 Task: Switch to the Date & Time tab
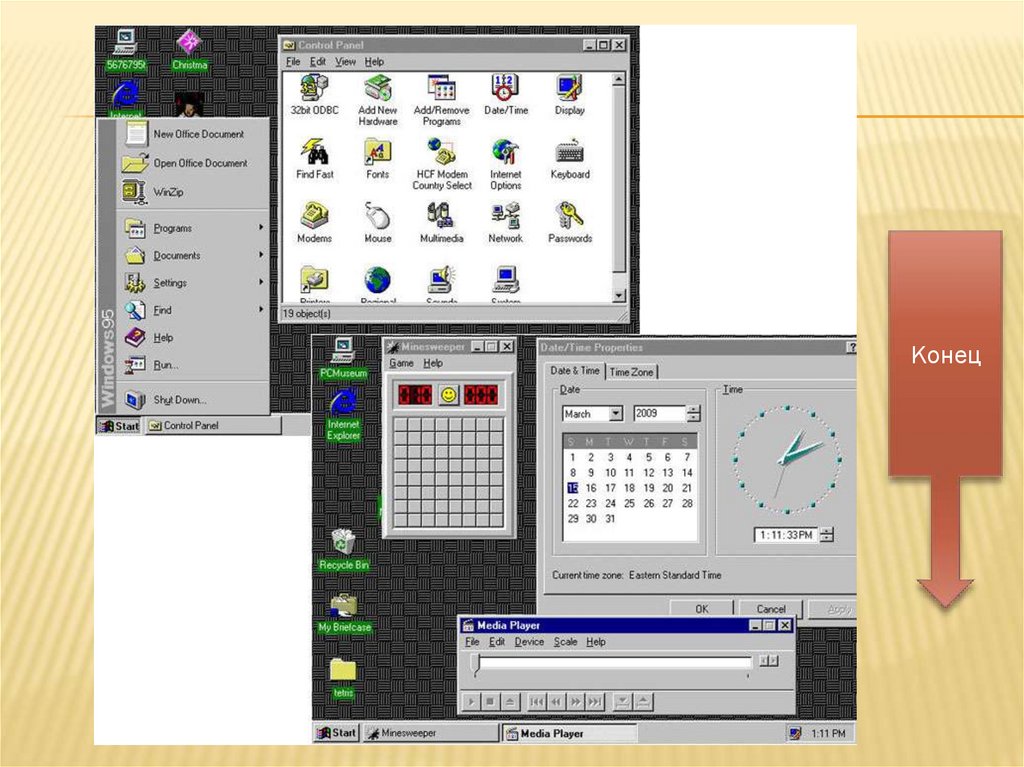pyautogui.click(x=575, y=370)
